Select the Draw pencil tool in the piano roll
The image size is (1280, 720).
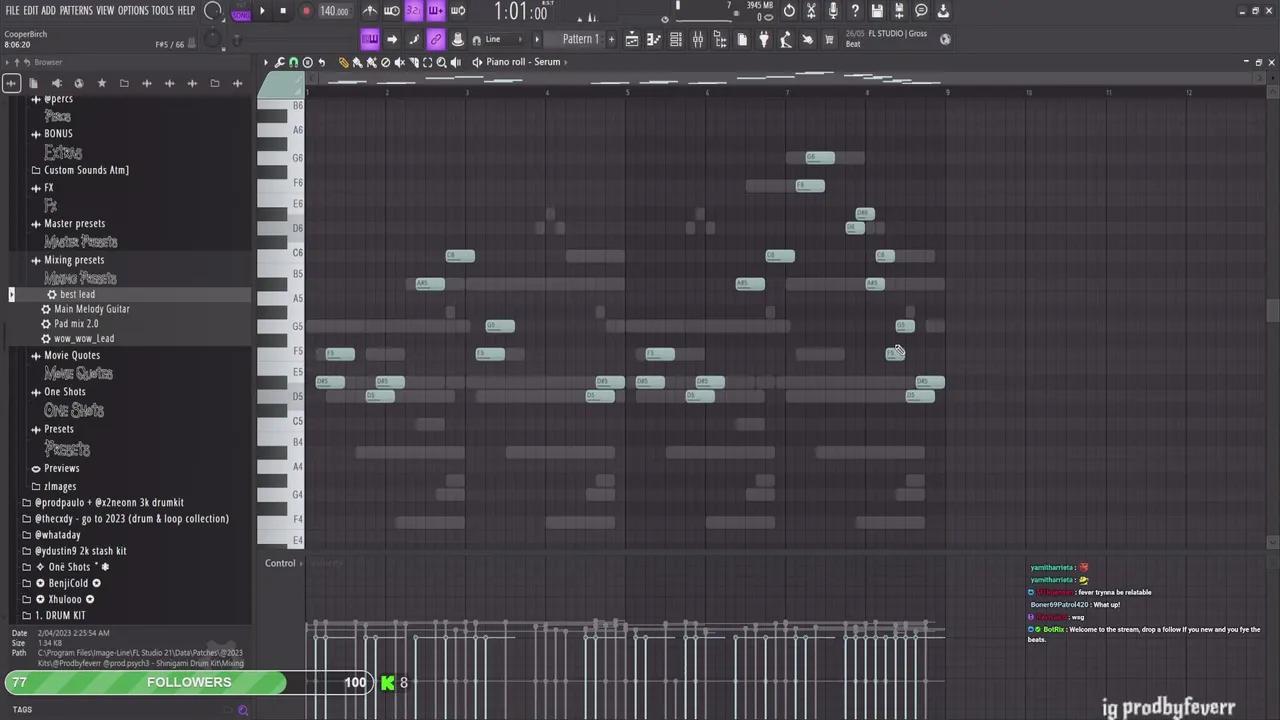click(343, 62)
